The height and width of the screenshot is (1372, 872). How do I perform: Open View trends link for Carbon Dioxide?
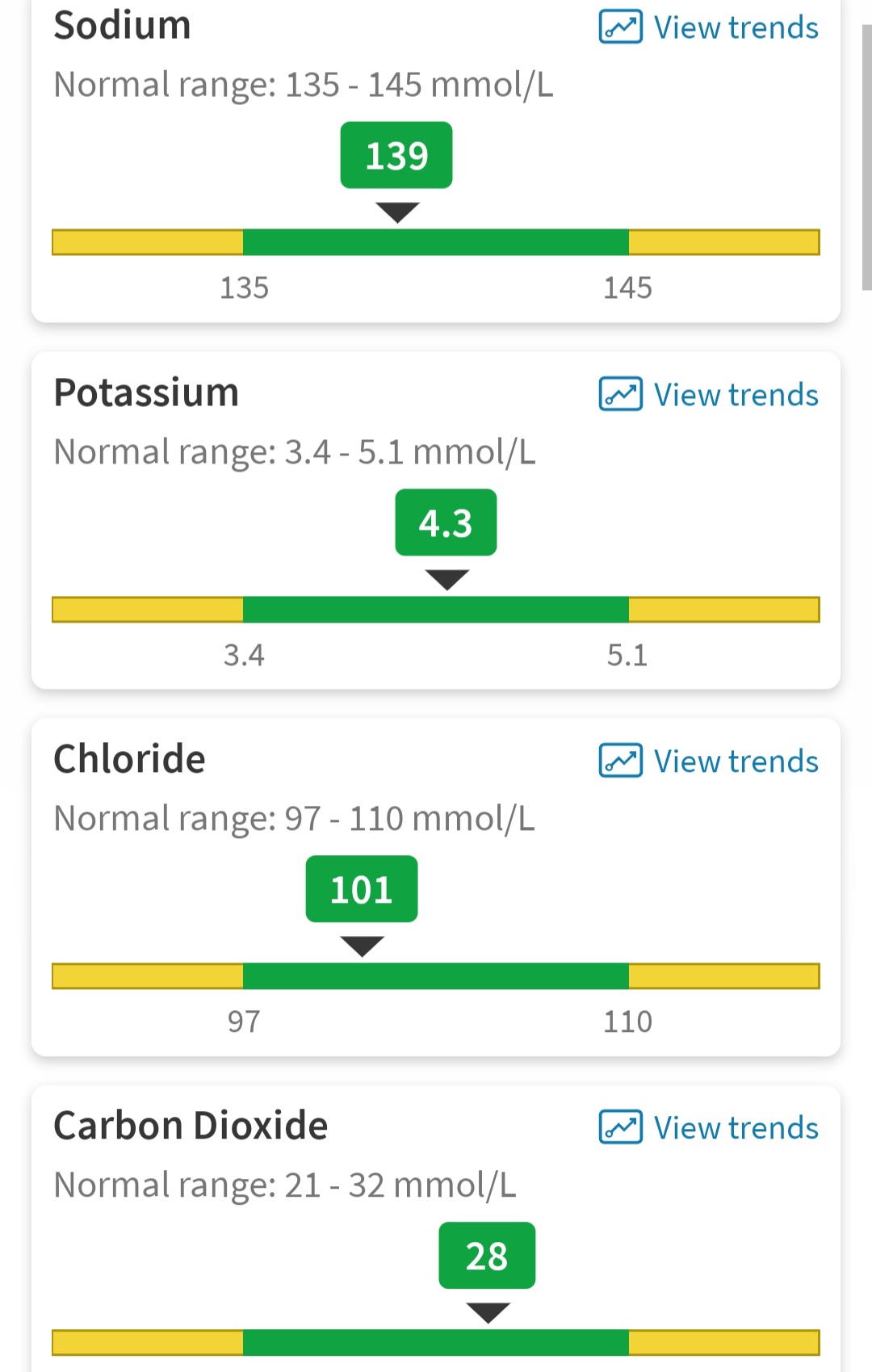[x=708, y=1127]
